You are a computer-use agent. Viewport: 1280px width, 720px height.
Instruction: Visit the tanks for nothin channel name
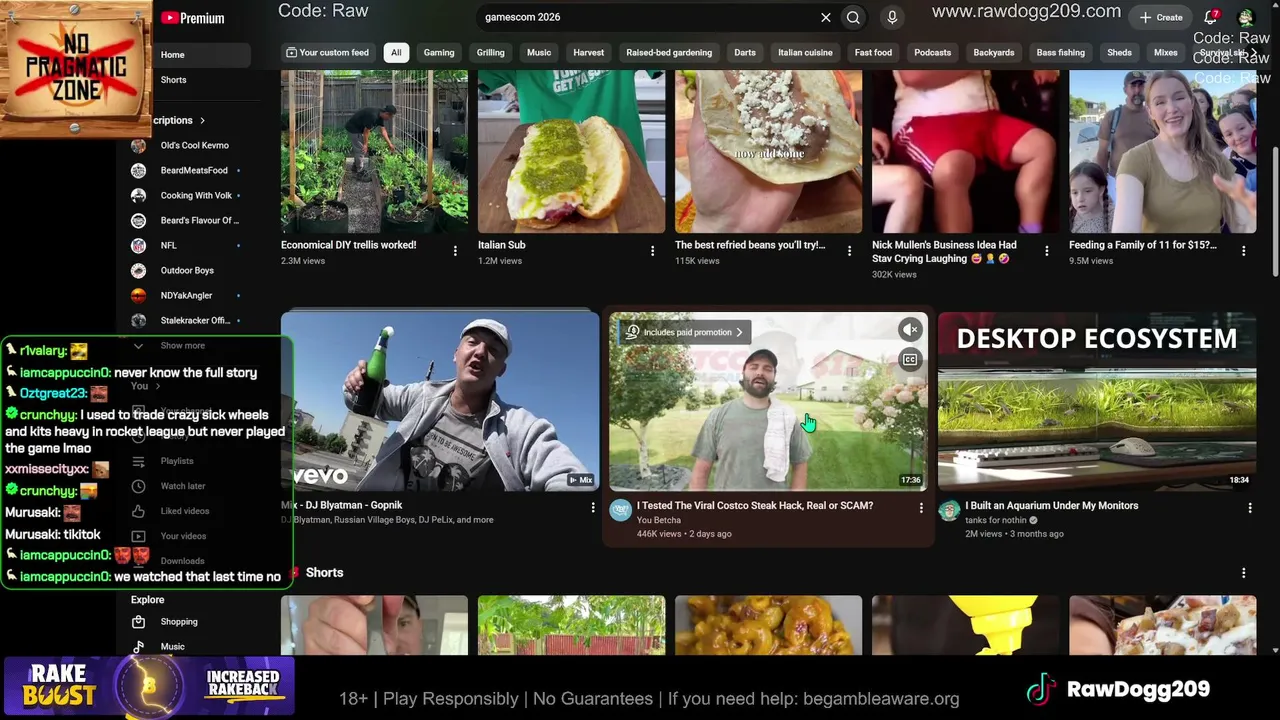[x=996, y=520]
